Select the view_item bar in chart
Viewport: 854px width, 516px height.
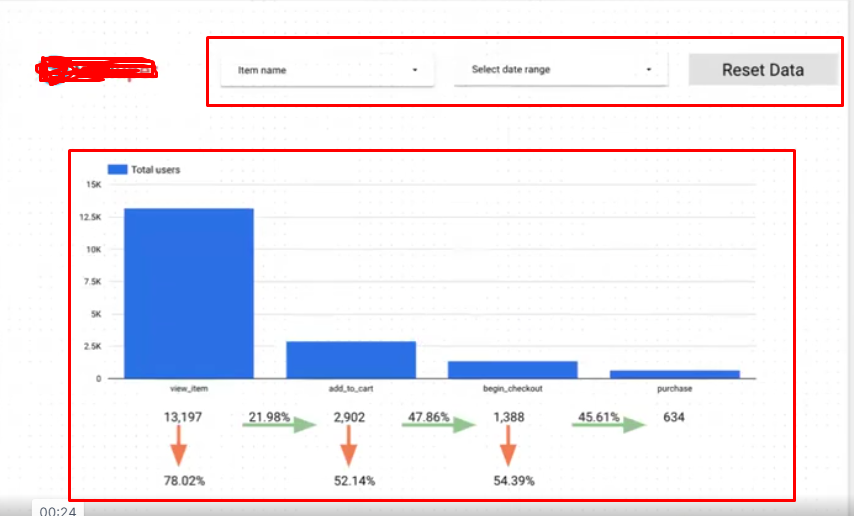click(188, 293)
